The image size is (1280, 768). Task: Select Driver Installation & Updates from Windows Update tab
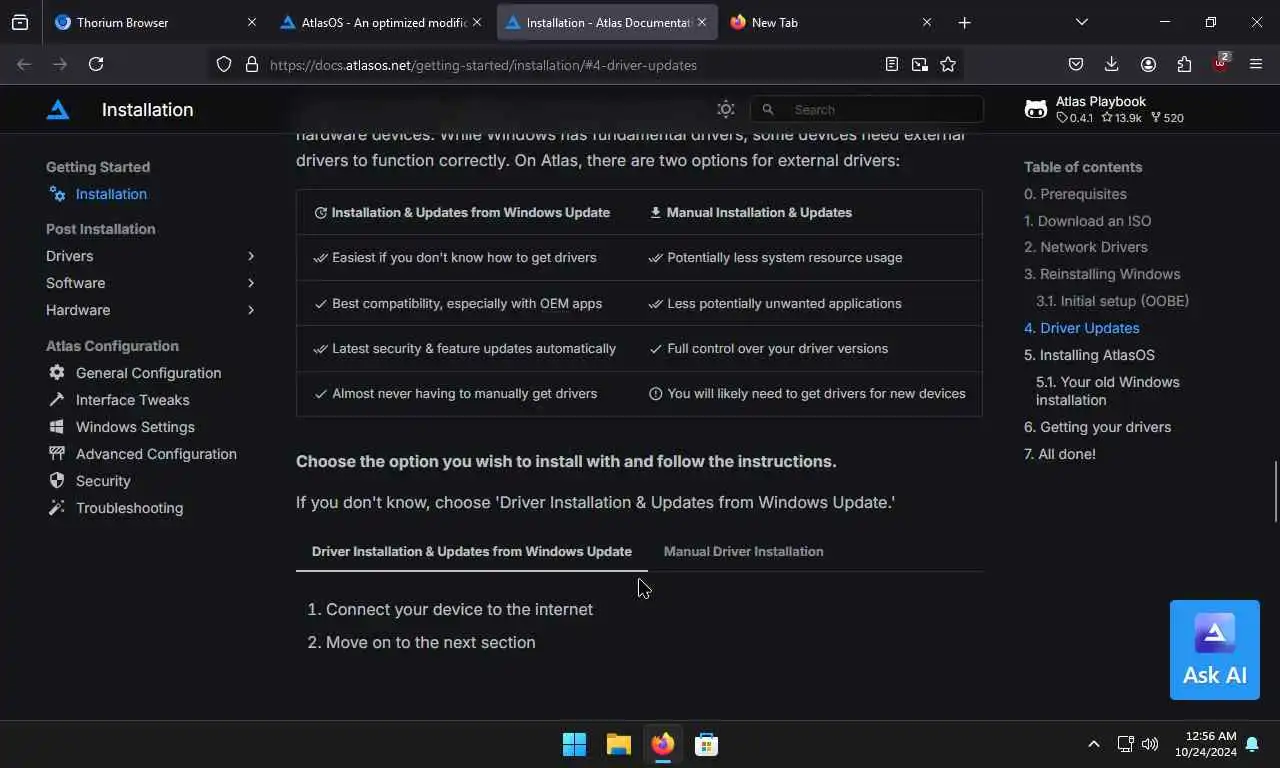tap(472, 551)
